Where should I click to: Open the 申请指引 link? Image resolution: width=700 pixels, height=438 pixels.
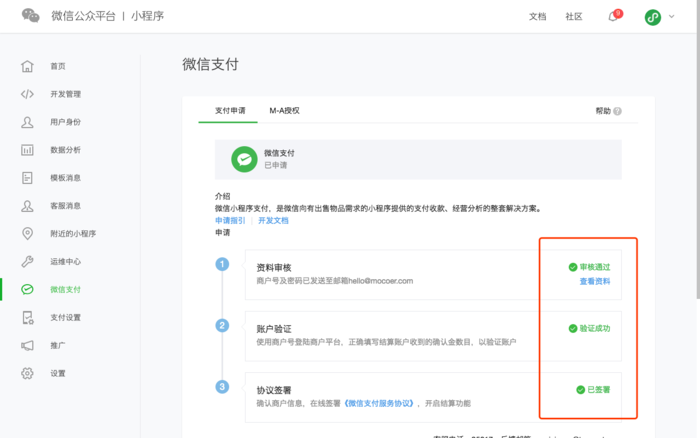pyautogui.click(x=230, y=220)
